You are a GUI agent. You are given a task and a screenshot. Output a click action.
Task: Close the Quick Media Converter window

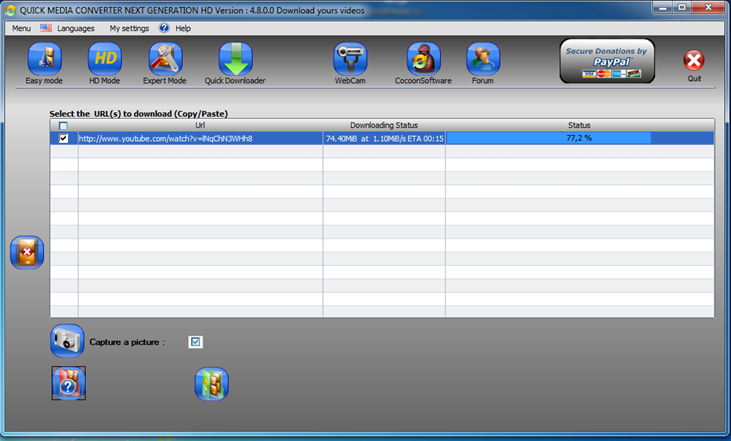click(708, 8)
